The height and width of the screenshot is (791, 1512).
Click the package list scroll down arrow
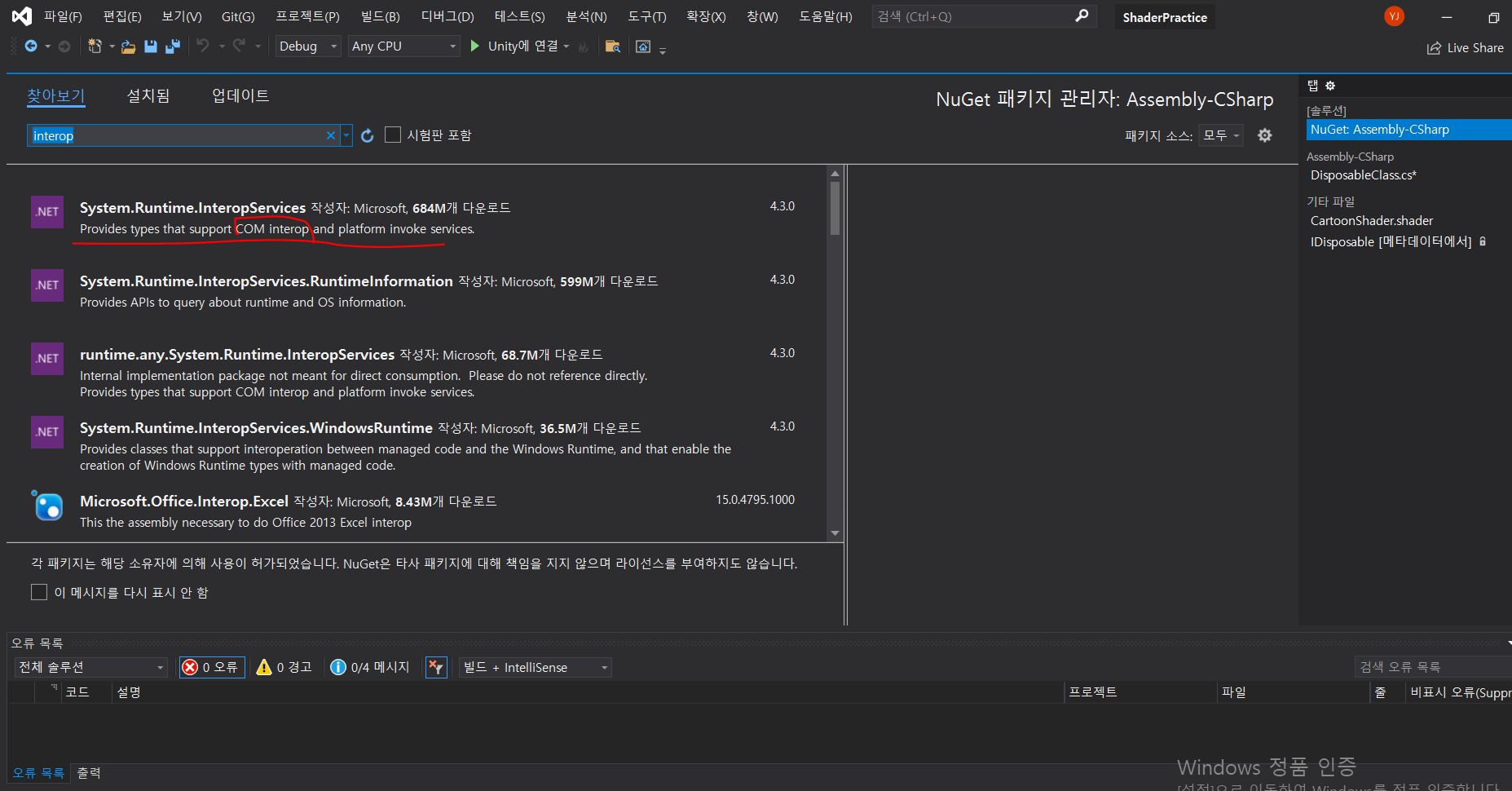[835, 533]
